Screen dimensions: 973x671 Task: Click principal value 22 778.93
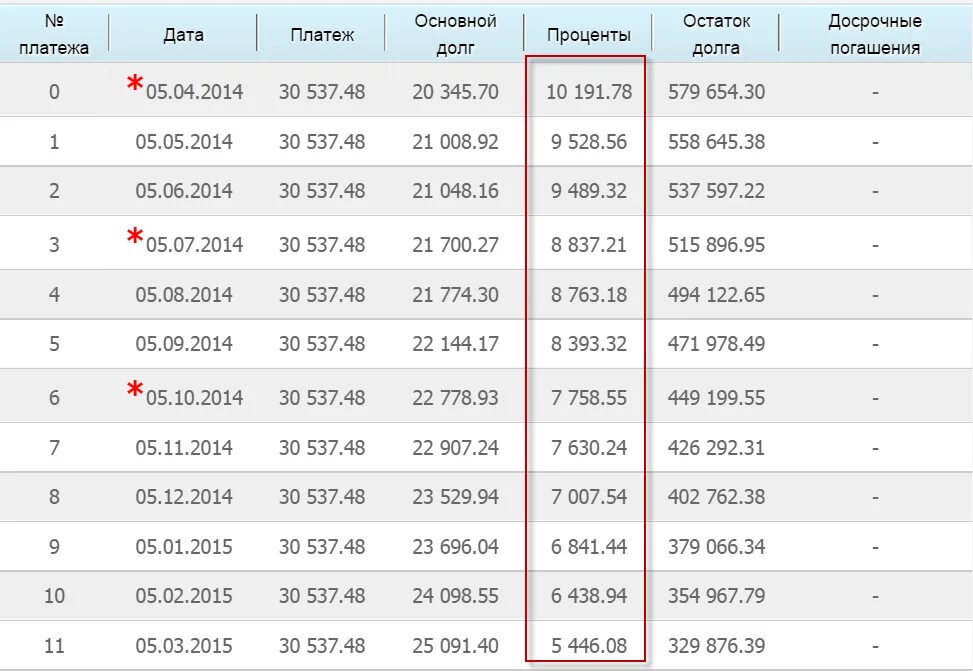(455, 397)
